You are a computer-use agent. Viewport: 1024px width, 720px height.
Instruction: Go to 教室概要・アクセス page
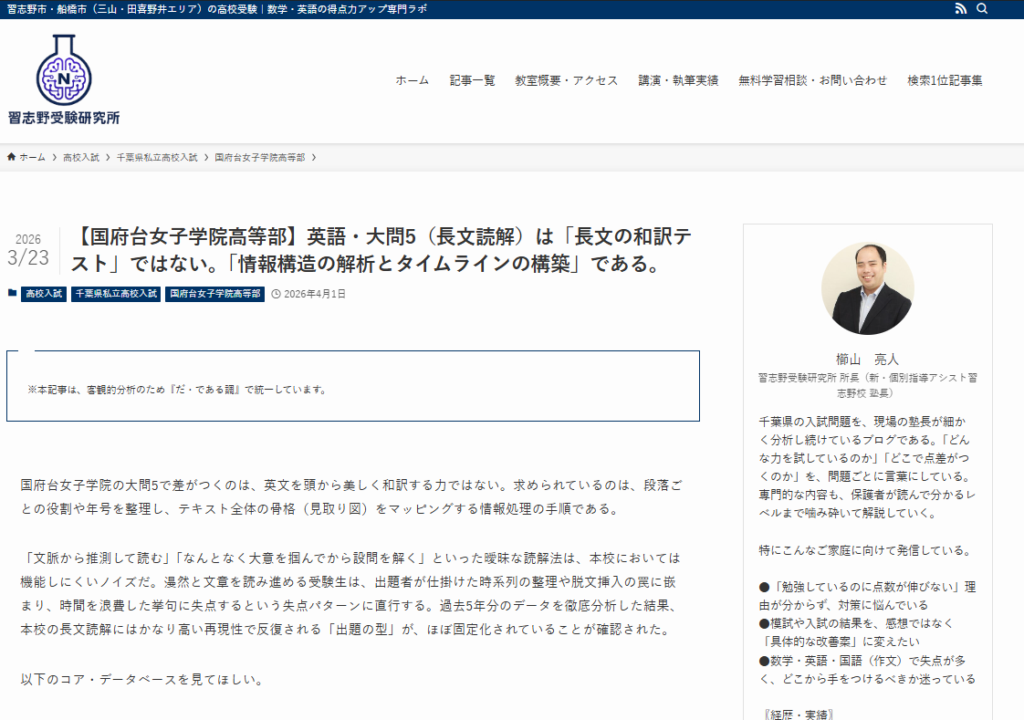566,81
